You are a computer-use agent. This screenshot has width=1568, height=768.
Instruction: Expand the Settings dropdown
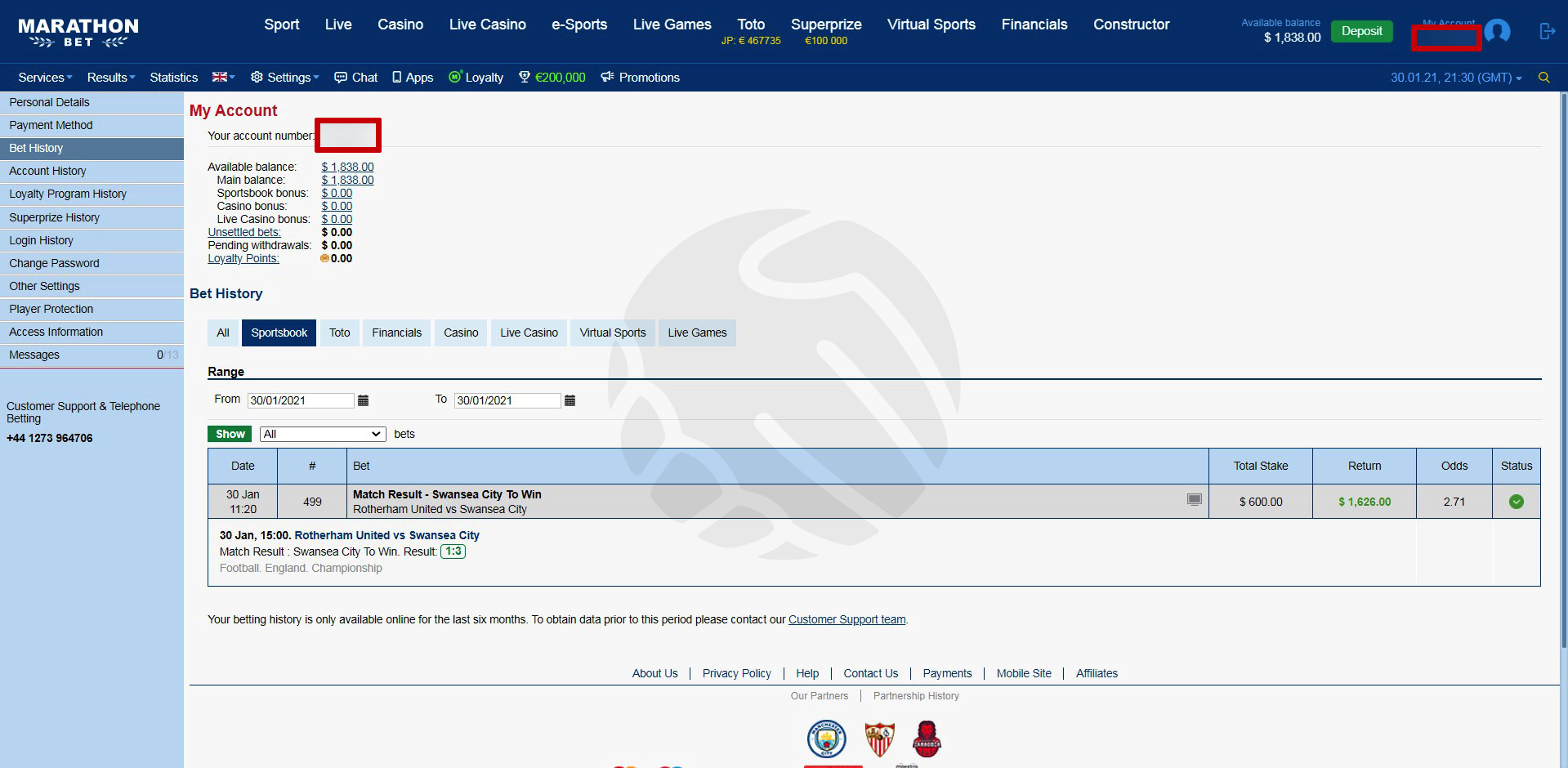(x=284, y=78)
